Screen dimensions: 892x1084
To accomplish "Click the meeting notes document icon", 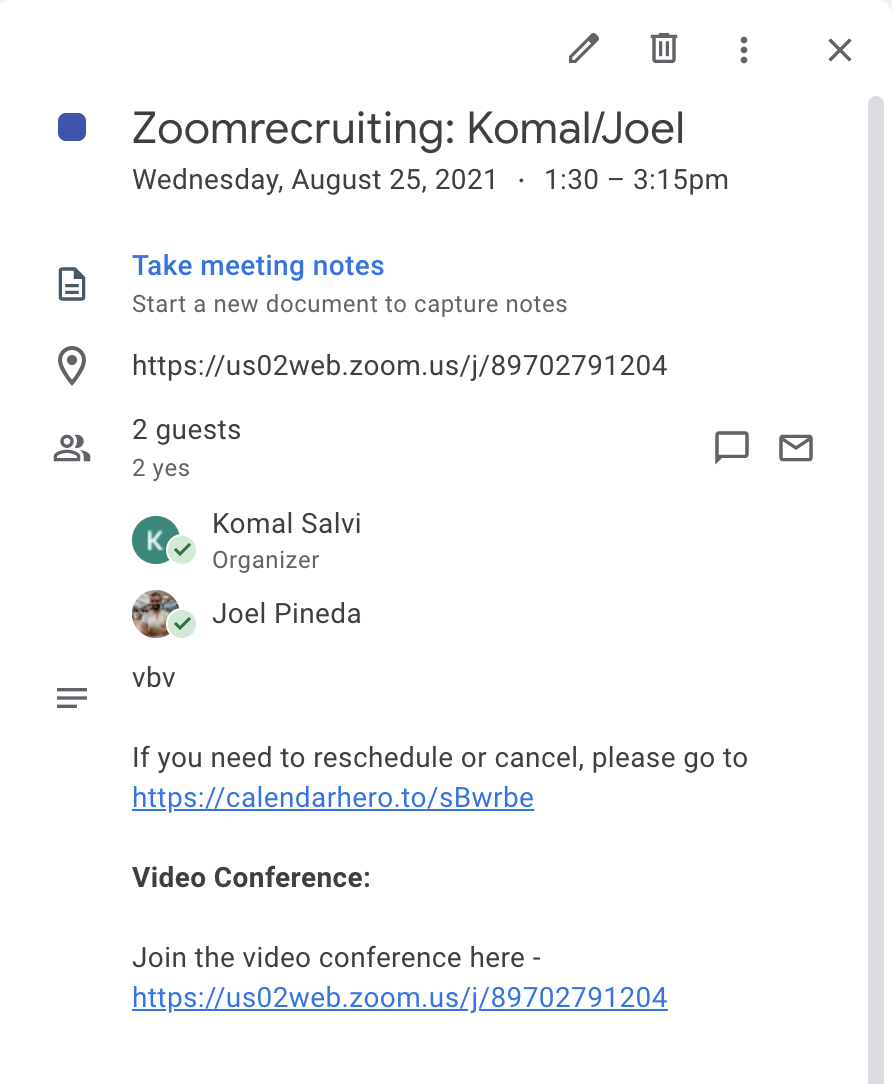I will (x=72, y=284).
